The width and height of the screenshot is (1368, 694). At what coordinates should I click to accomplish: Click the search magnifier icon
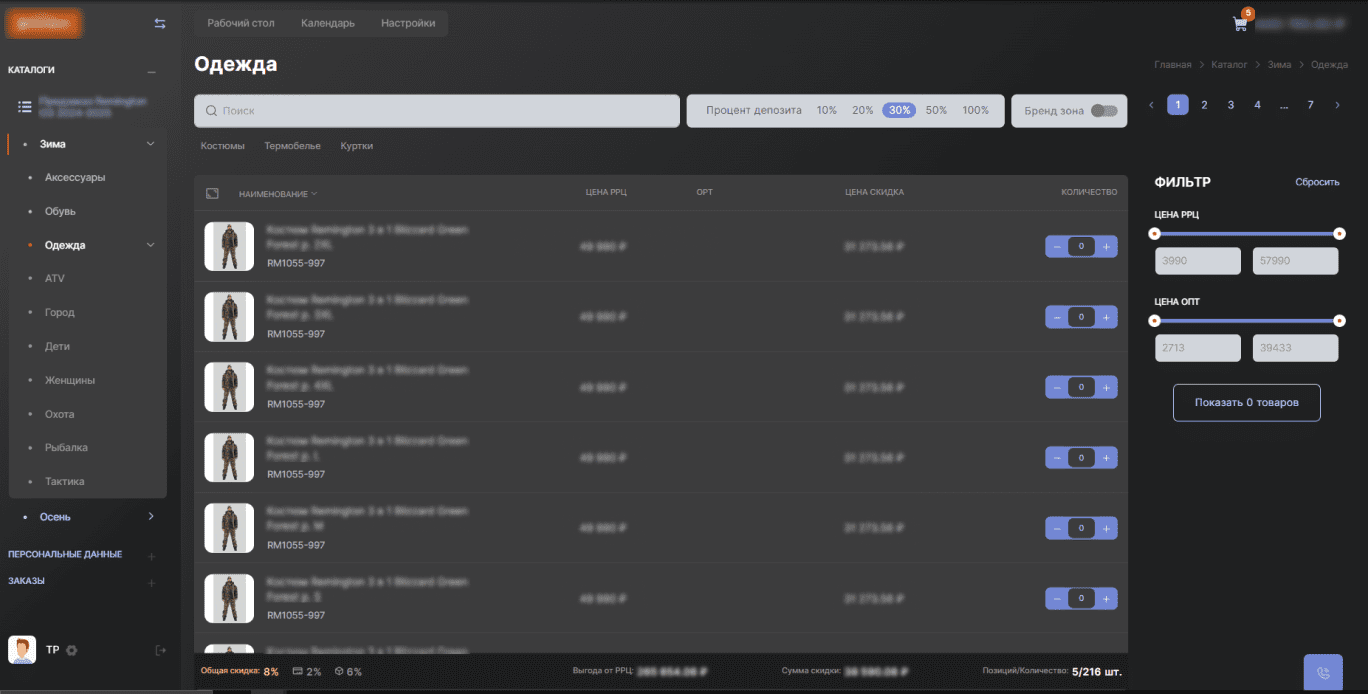211,111
